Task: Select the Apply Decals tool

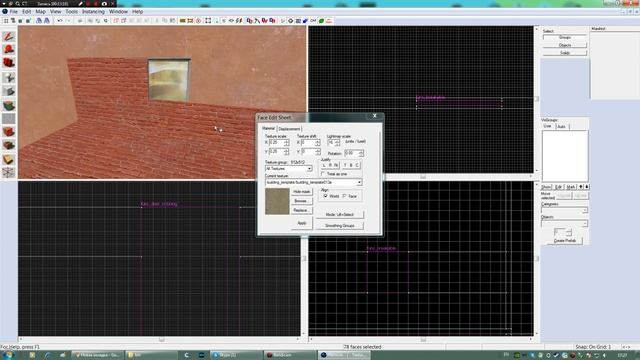Action: tap(9, 132)
